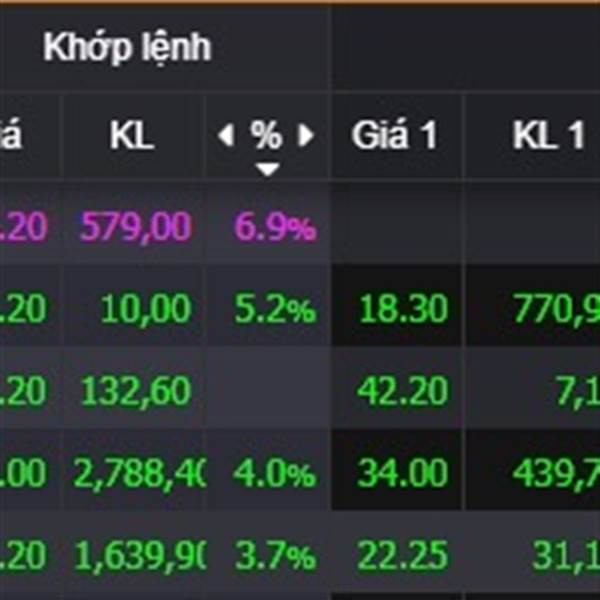Viewport: 600px width, 600px height.
Task: Select the 1,639,90 volume cell
Action: (141, 556)
